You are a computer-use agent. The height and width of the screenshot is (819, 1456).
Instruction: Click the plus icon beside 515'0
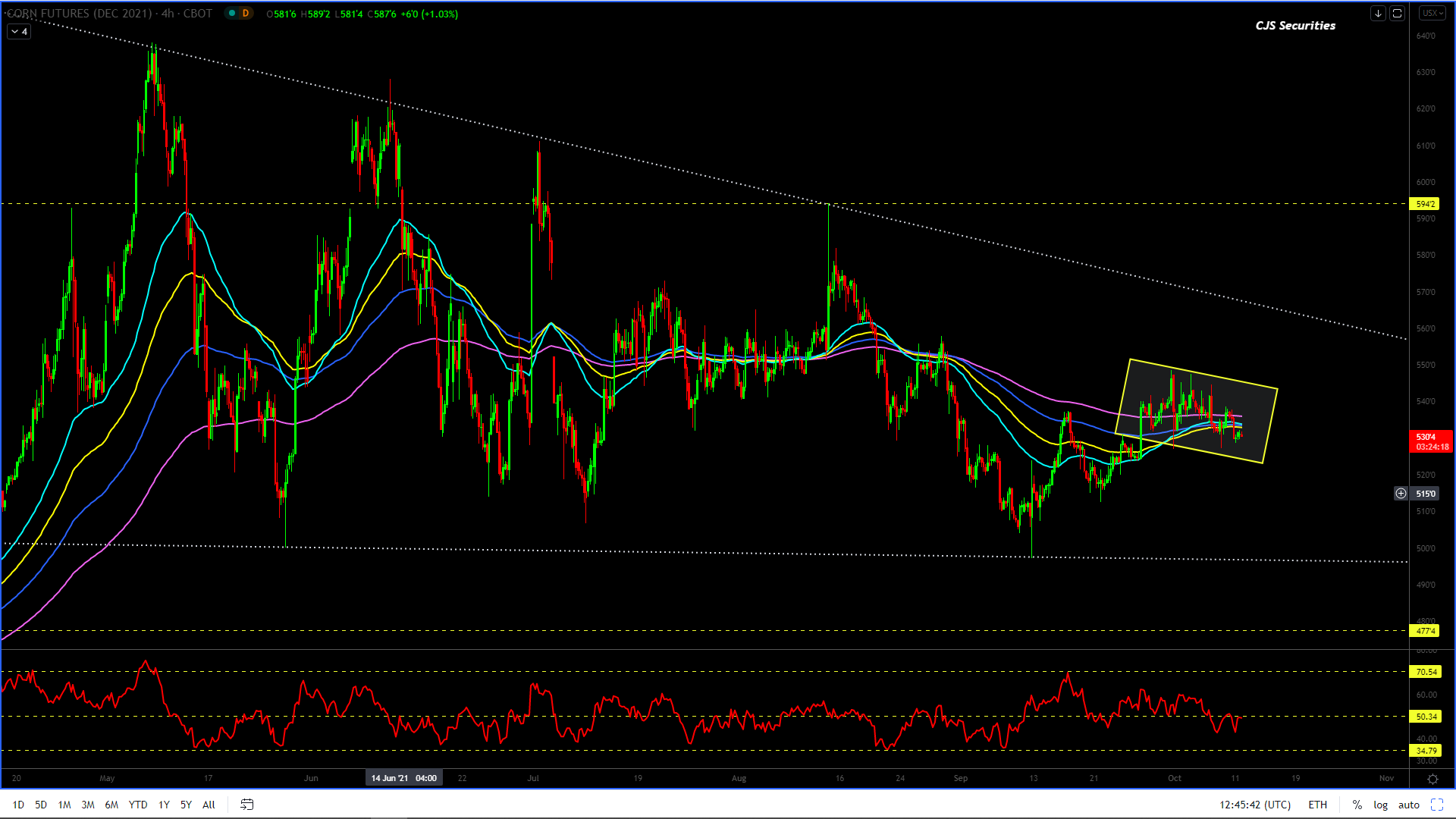pos(1401,494)
